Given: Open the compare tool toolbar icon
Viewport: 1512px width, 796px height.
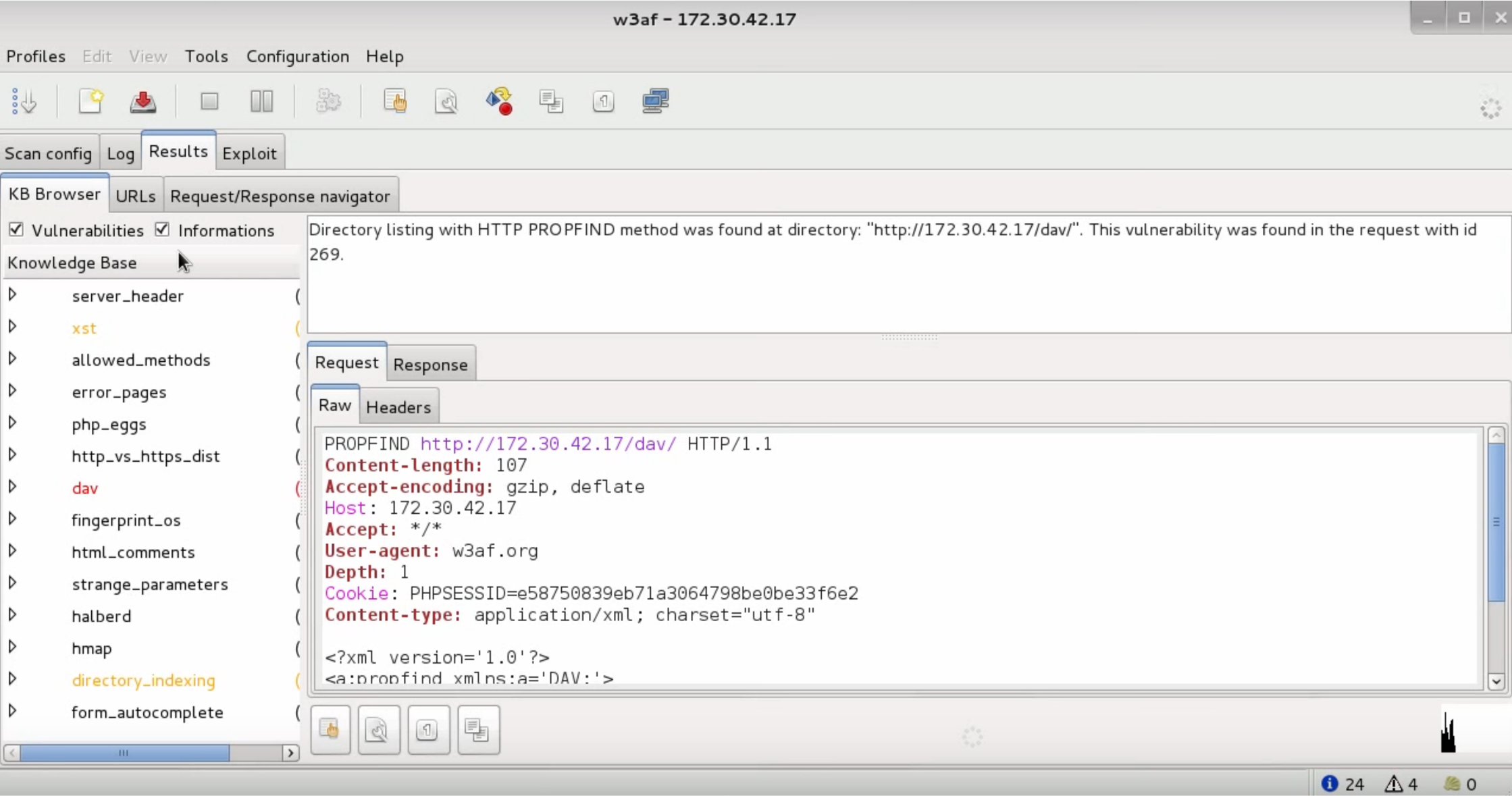Looking at the screenshot, I should pyautogui.click(x=551, y=101).
